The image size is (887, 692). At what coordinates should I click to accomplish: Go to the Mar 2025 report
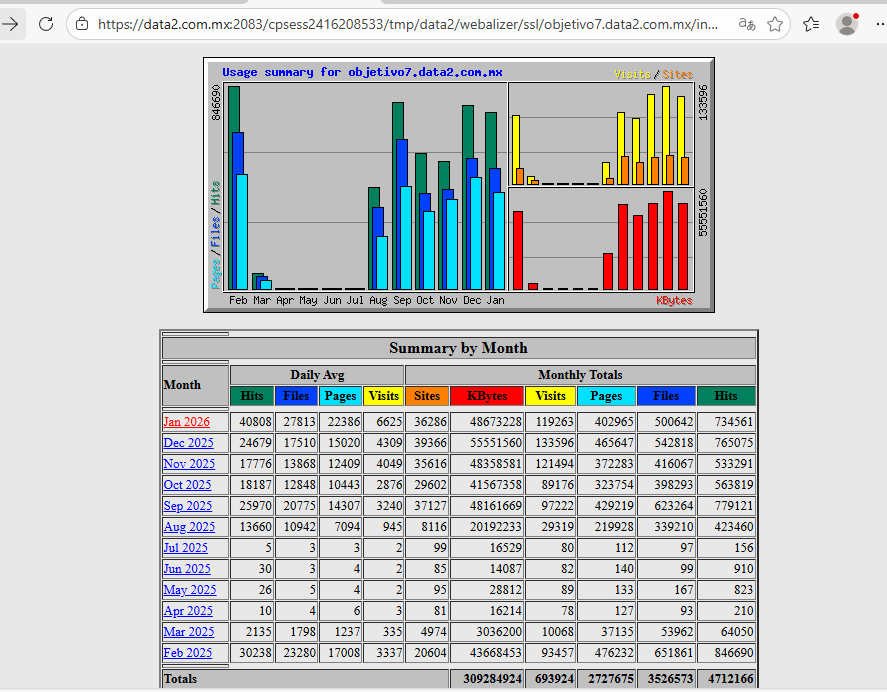(x=189, y=632)
